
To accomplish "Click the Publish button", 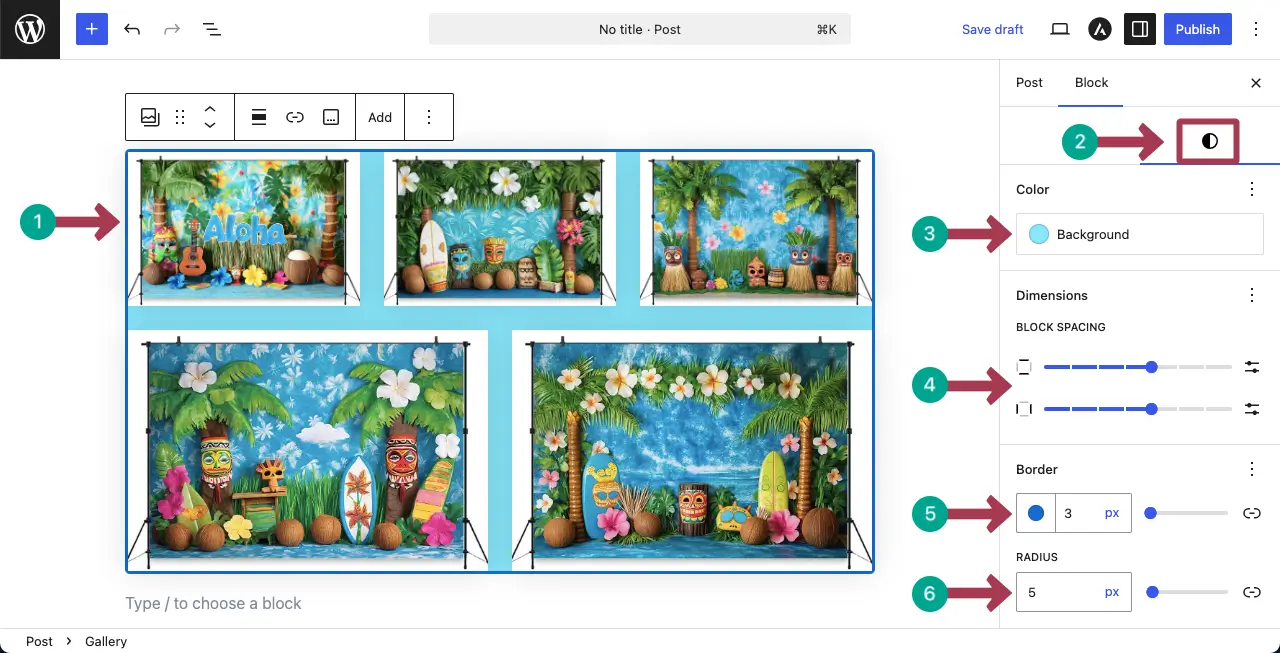I will [x=1197, y=29].
